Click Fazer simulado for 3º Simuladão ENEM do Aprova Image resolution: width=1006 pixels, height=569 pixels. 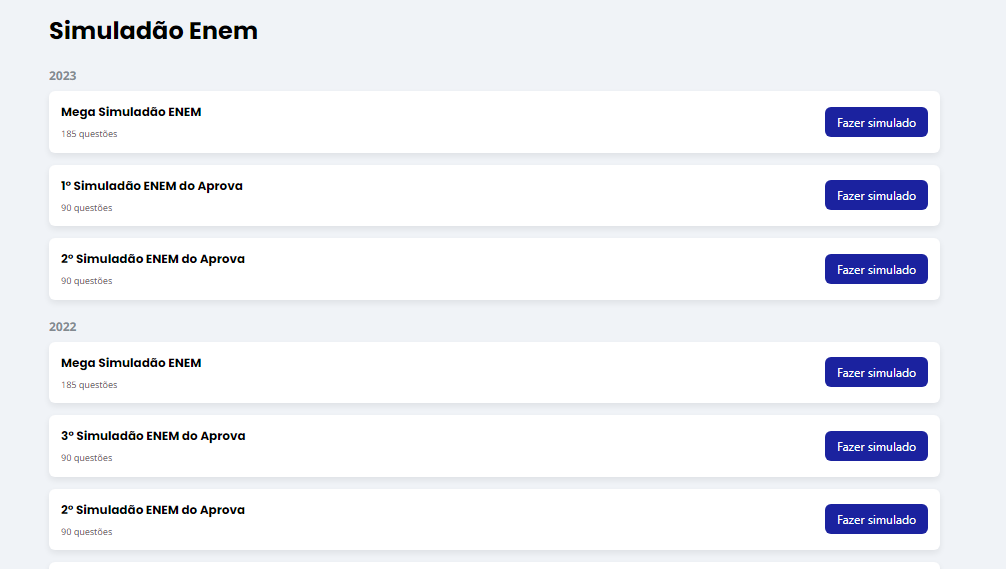tap(876, 446)
